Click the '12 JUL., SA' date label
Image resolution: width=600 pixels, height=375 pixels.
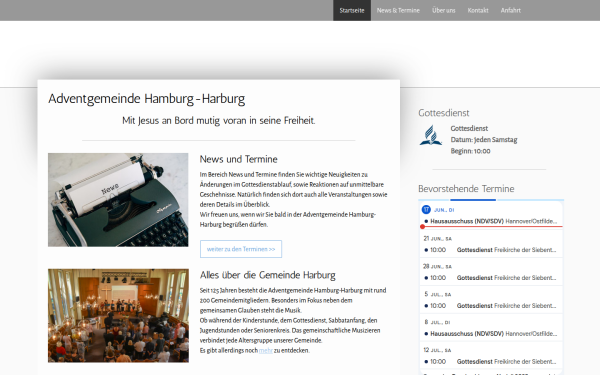(x=437, y=350)
